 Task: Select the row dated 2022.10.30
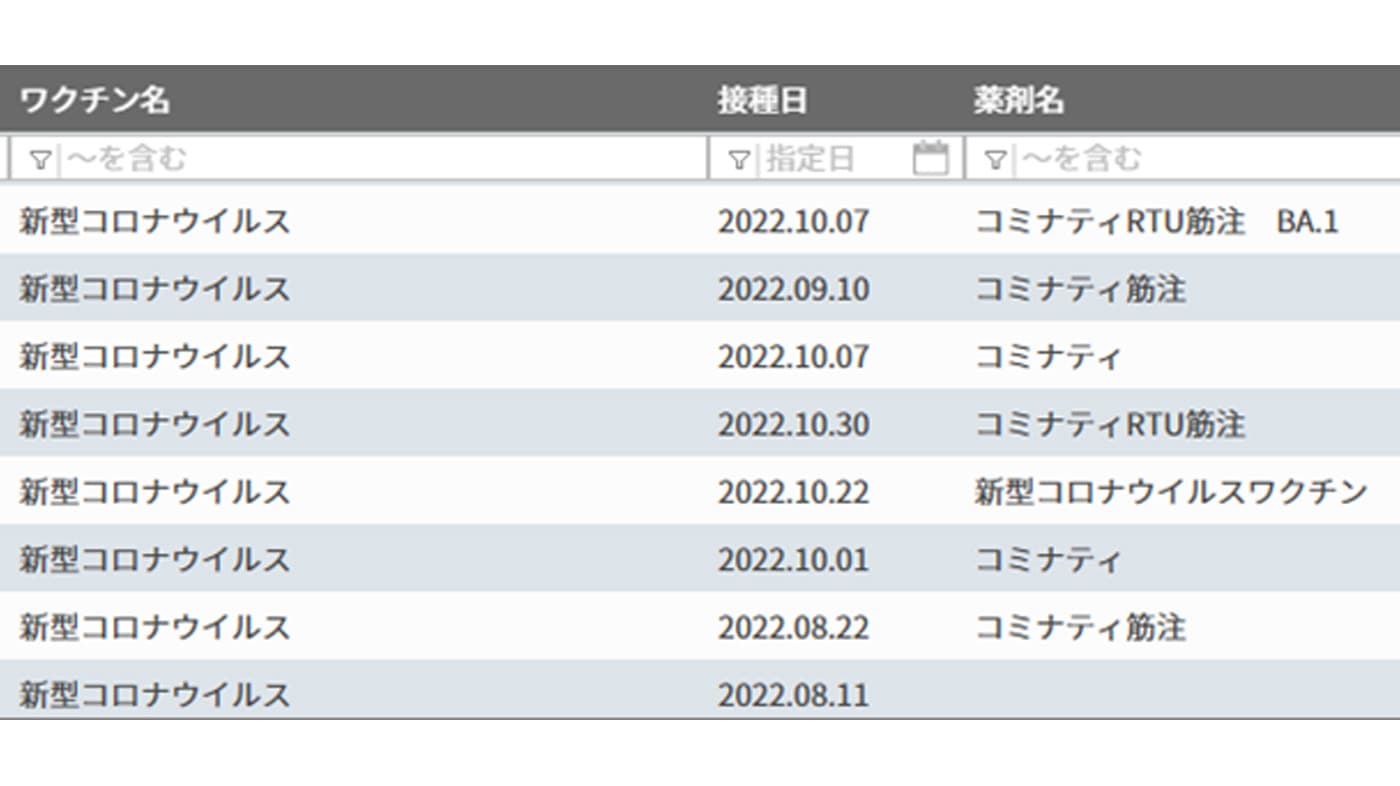coord(700,423)
